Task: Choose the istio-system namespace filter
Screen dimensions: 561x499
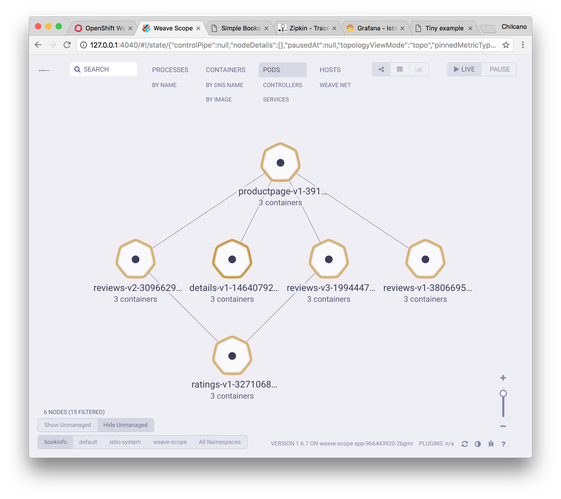Action: click(x=125, y=442)
